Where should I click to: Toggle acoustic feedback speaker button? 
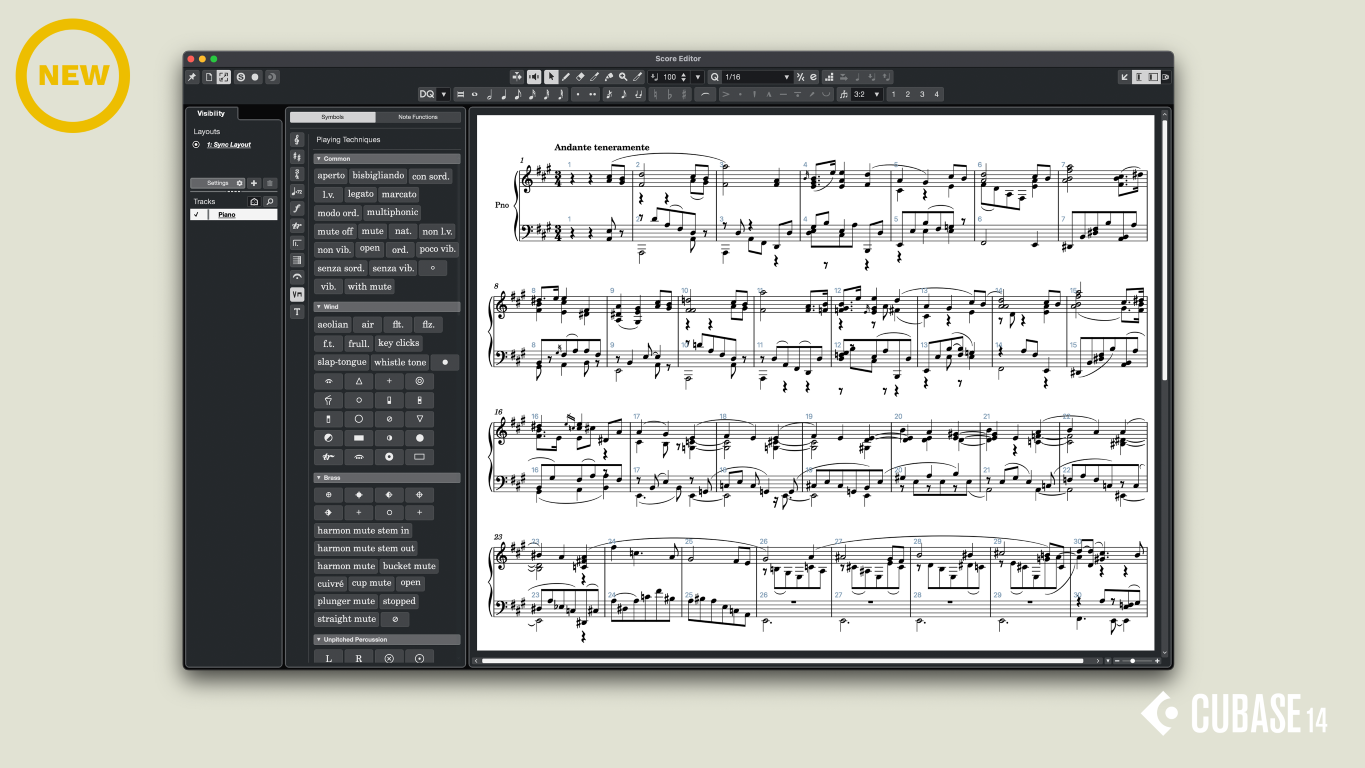[x=534, y=77]
